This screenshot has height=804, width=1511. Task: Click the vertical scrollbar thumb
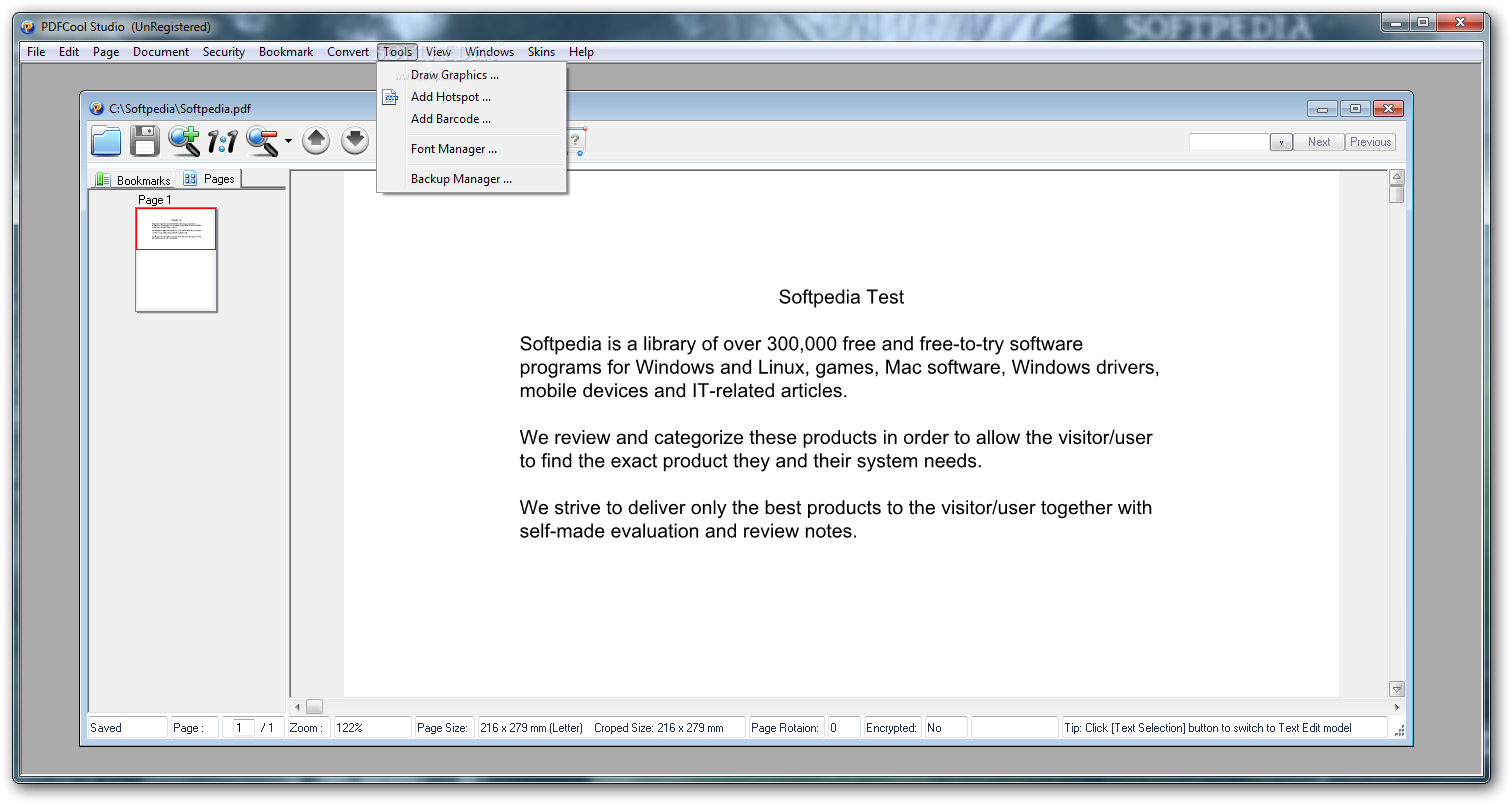1397,194
